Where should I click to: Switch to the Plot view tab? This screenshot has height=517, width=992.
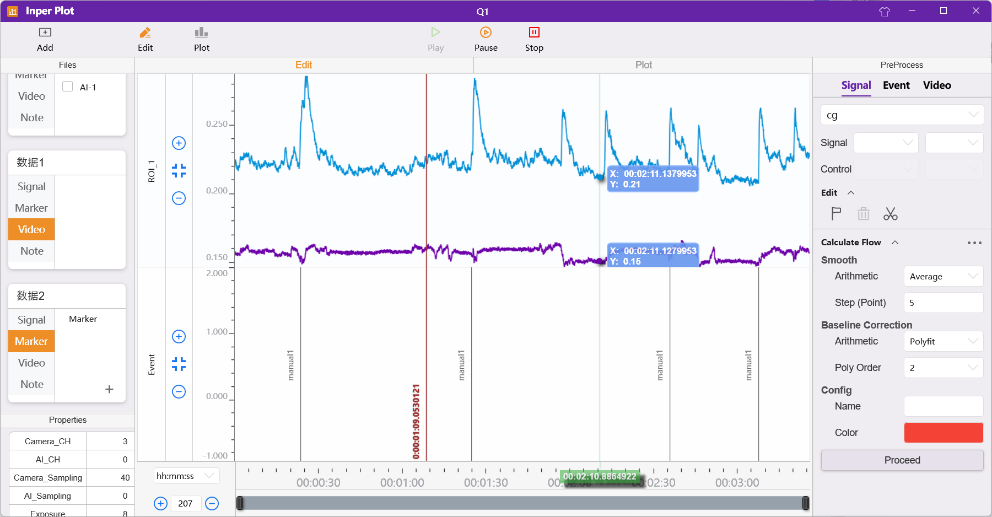(643, 65)
